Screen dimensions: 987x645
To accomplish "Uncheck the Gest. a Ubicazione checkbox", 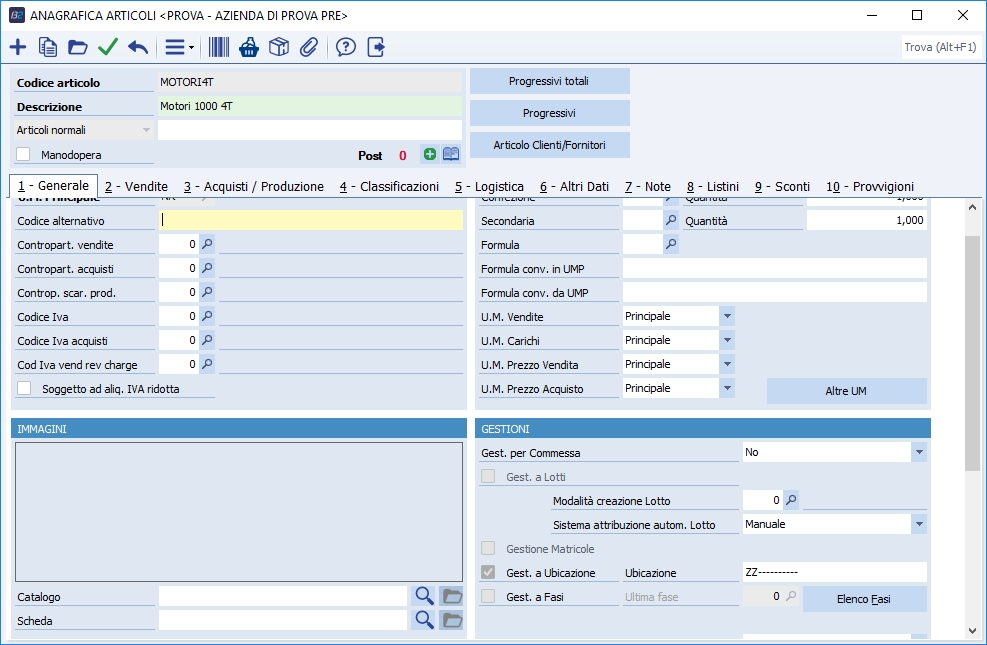I will pyautogui.click(x=488, y=573).
